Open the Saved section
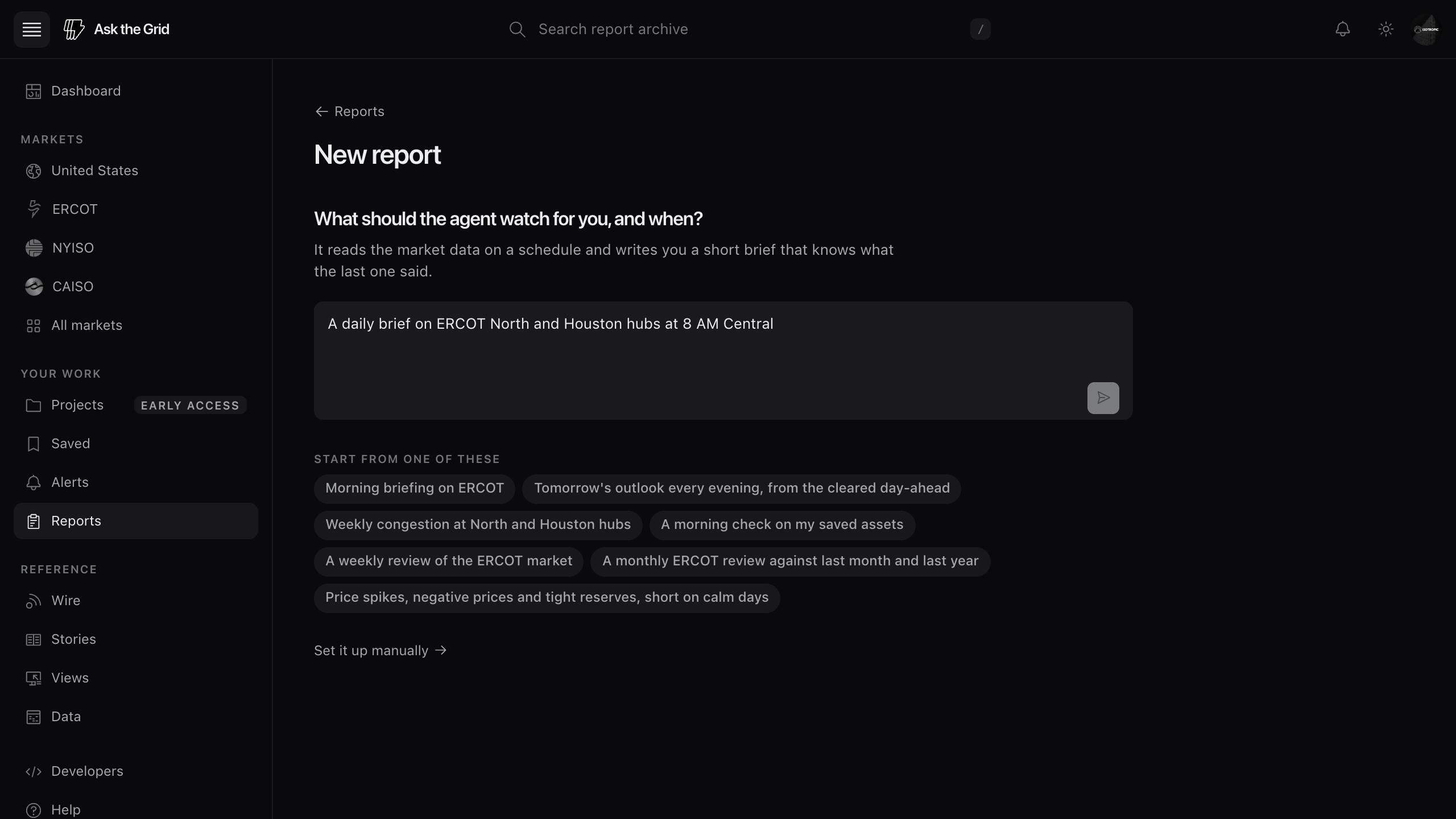This screenshot has width=1456, height=819. tap(135, 444)
